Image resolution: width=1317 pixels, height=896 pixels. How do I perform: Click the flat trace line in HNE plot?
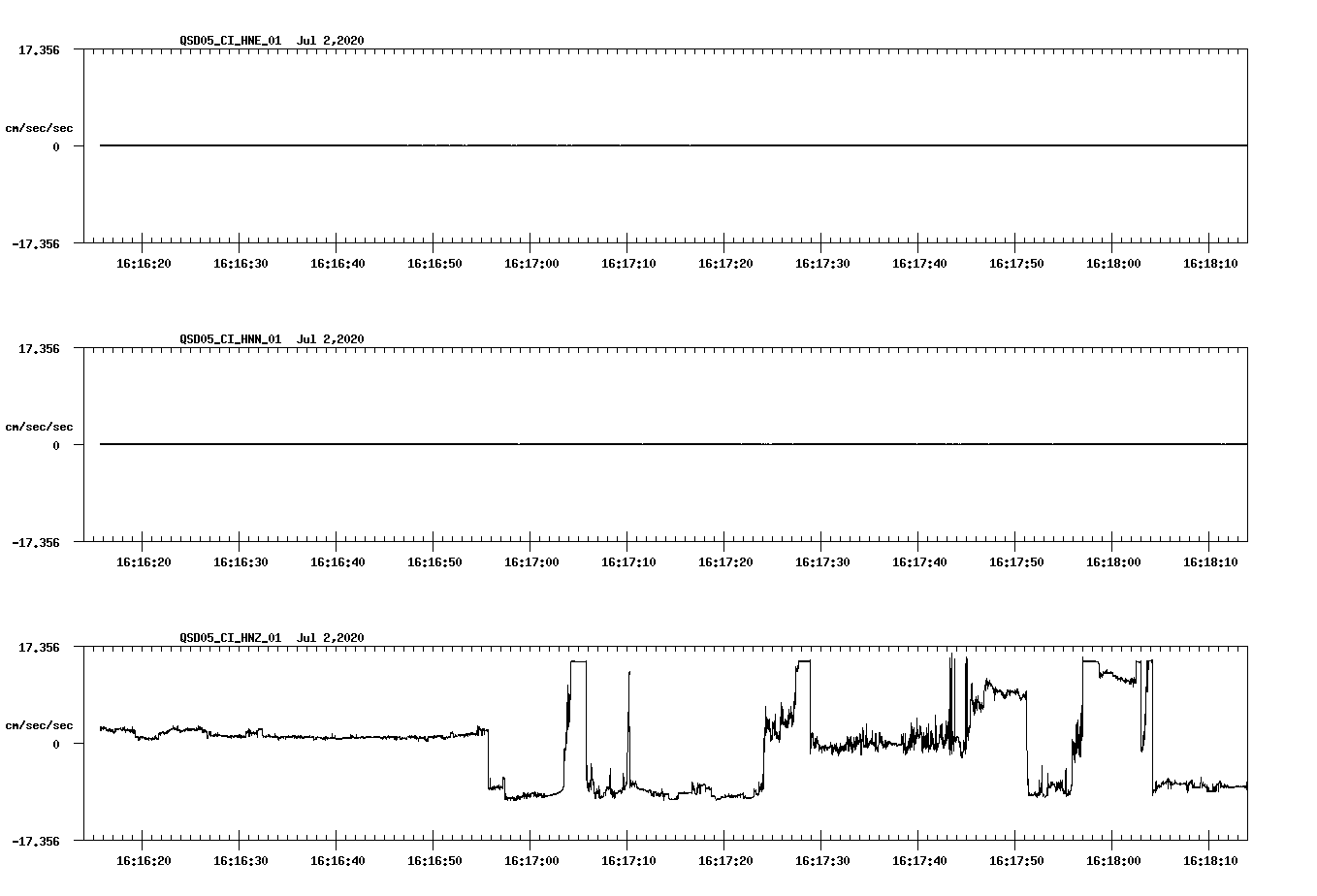click(x=673, y=145)
